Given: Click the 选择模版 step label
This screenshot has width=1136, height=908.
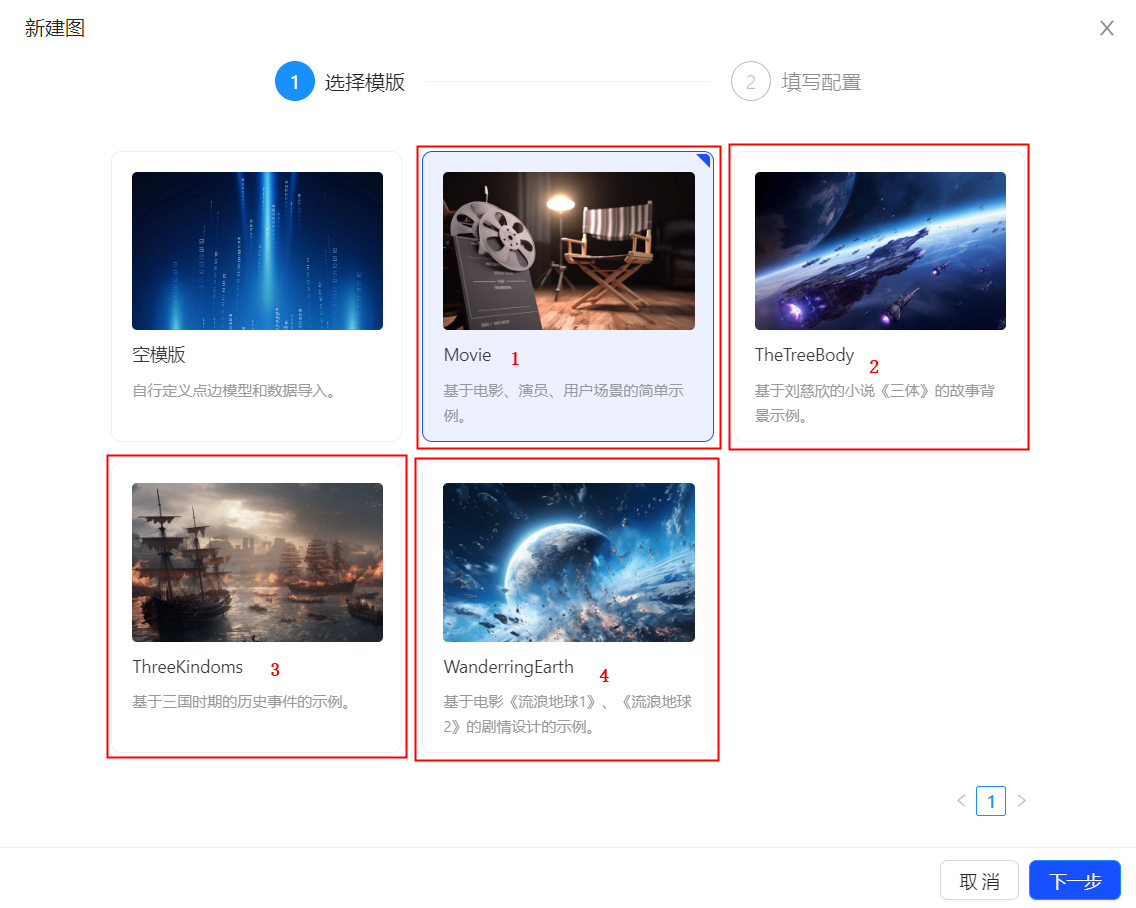Looking at the screenshot, I should point(364,82).
